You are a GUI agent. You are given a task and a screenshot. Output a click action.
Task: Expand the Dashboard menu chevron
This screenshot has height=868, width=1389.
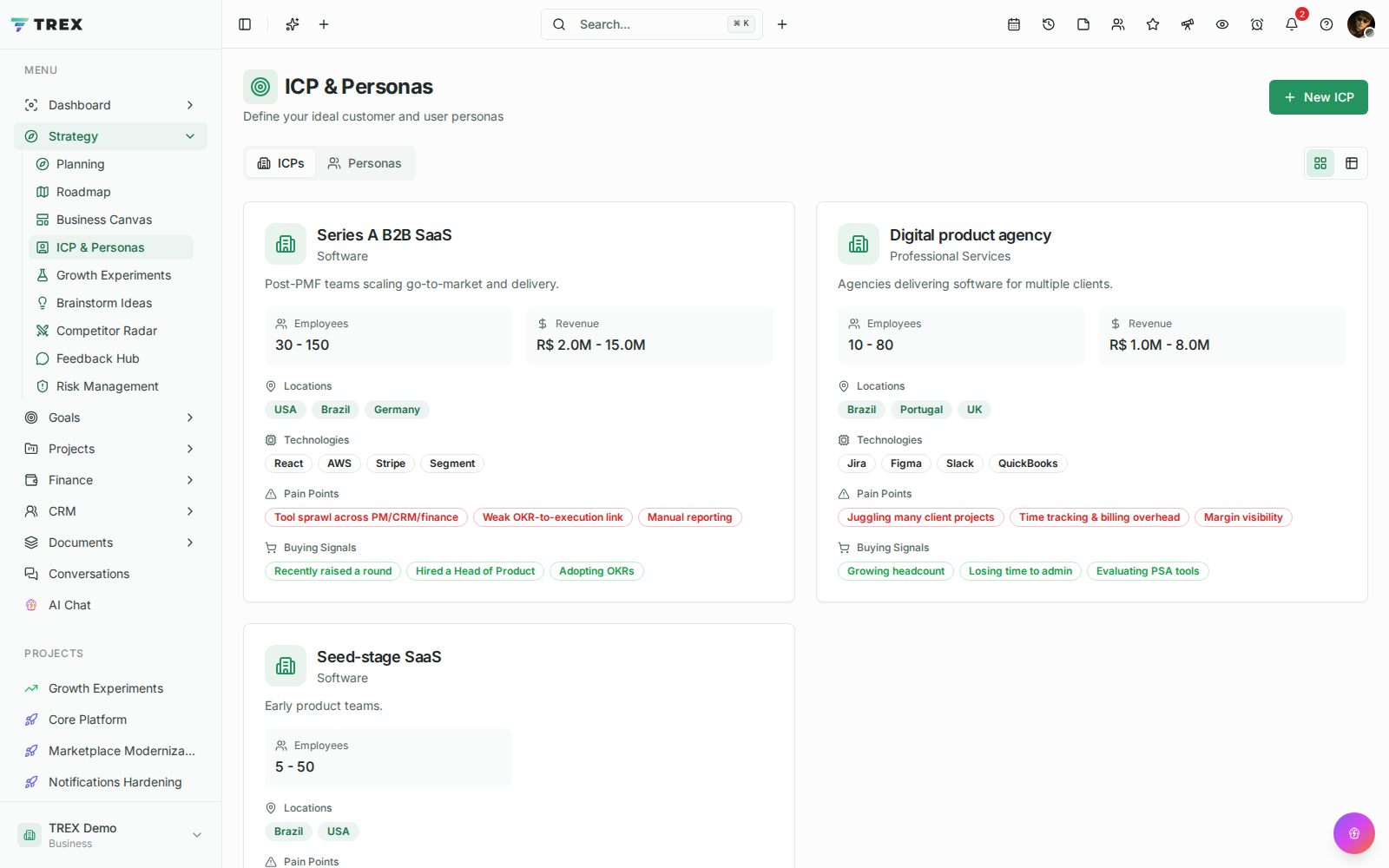(190, 105)
